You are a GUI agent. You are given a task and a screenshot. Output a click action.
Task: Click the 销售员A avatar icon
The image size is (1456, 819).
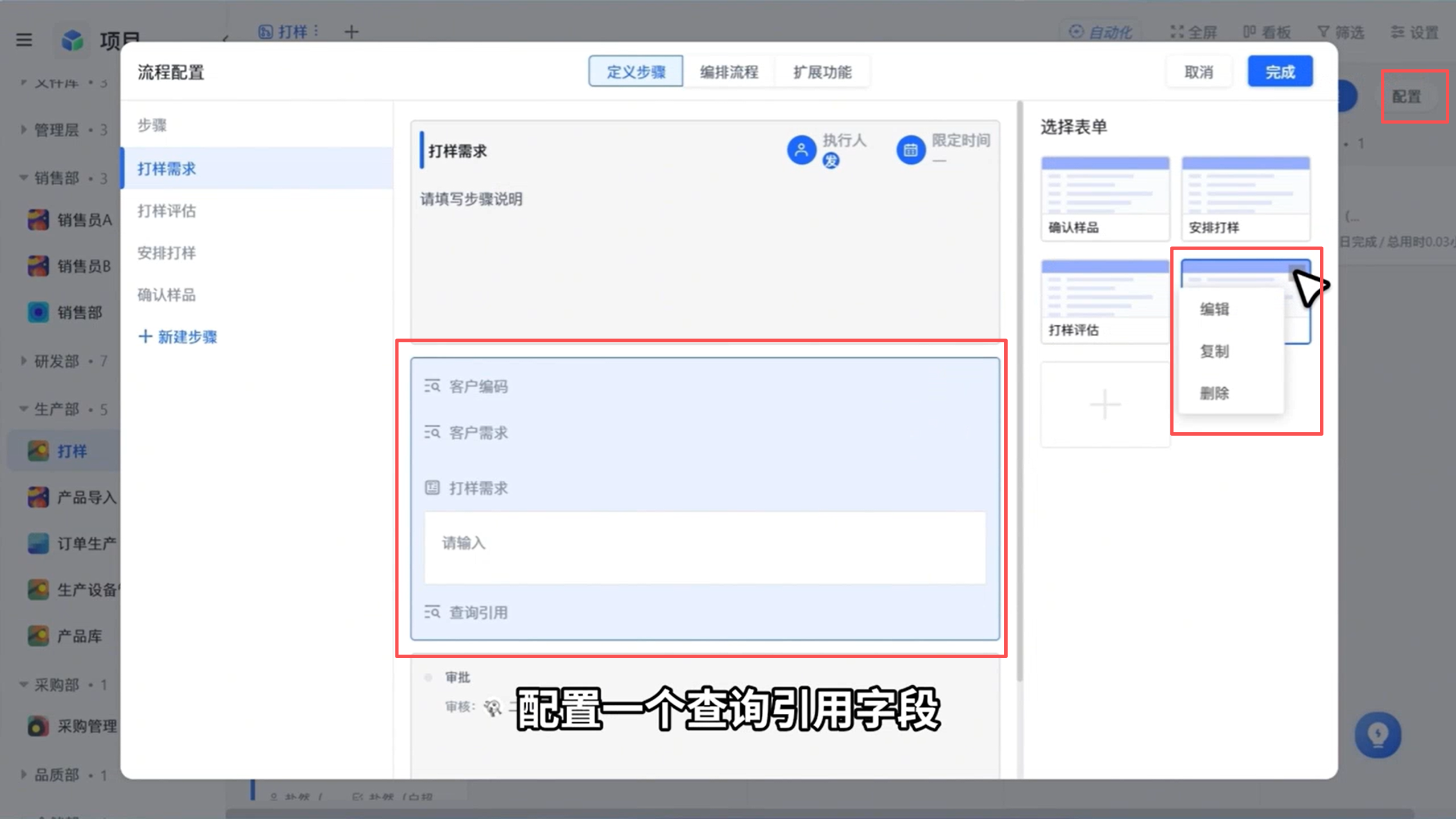pyautogui.click(x=38, y=220)
